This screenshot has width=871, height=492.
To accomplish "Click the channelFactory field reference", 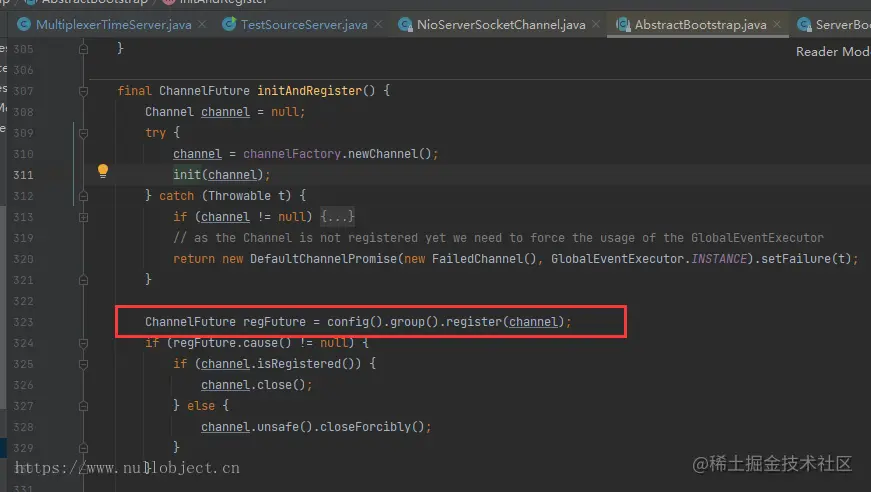I will (292, 154).
